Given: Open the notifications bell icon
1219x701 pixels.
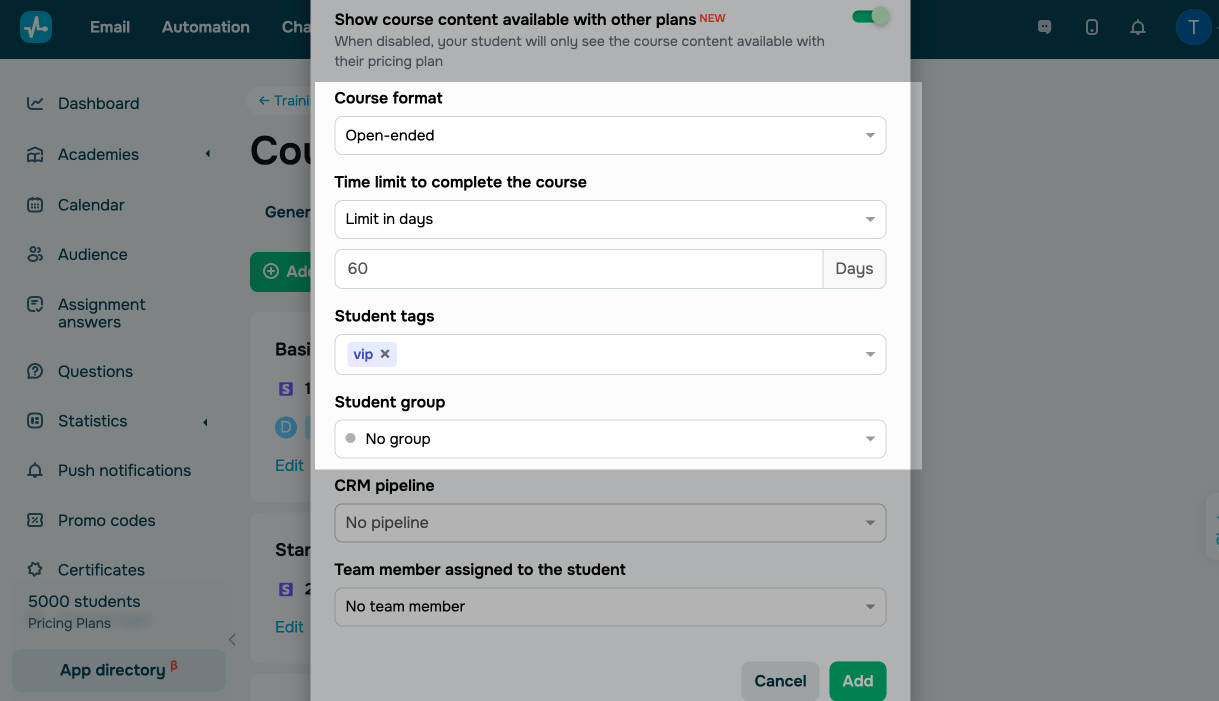Looking at the screenshot, I should [x=1138, y=27].
